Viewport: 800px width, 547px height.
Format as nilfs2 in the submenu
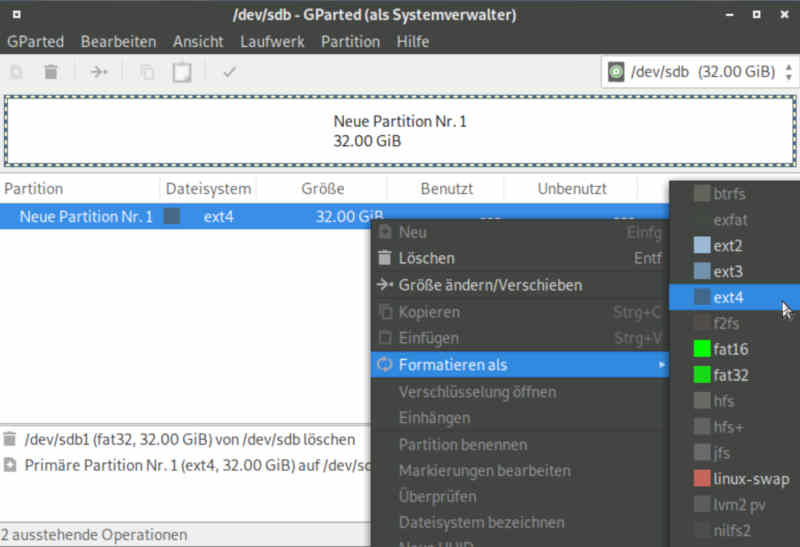[x=735, y=531]
